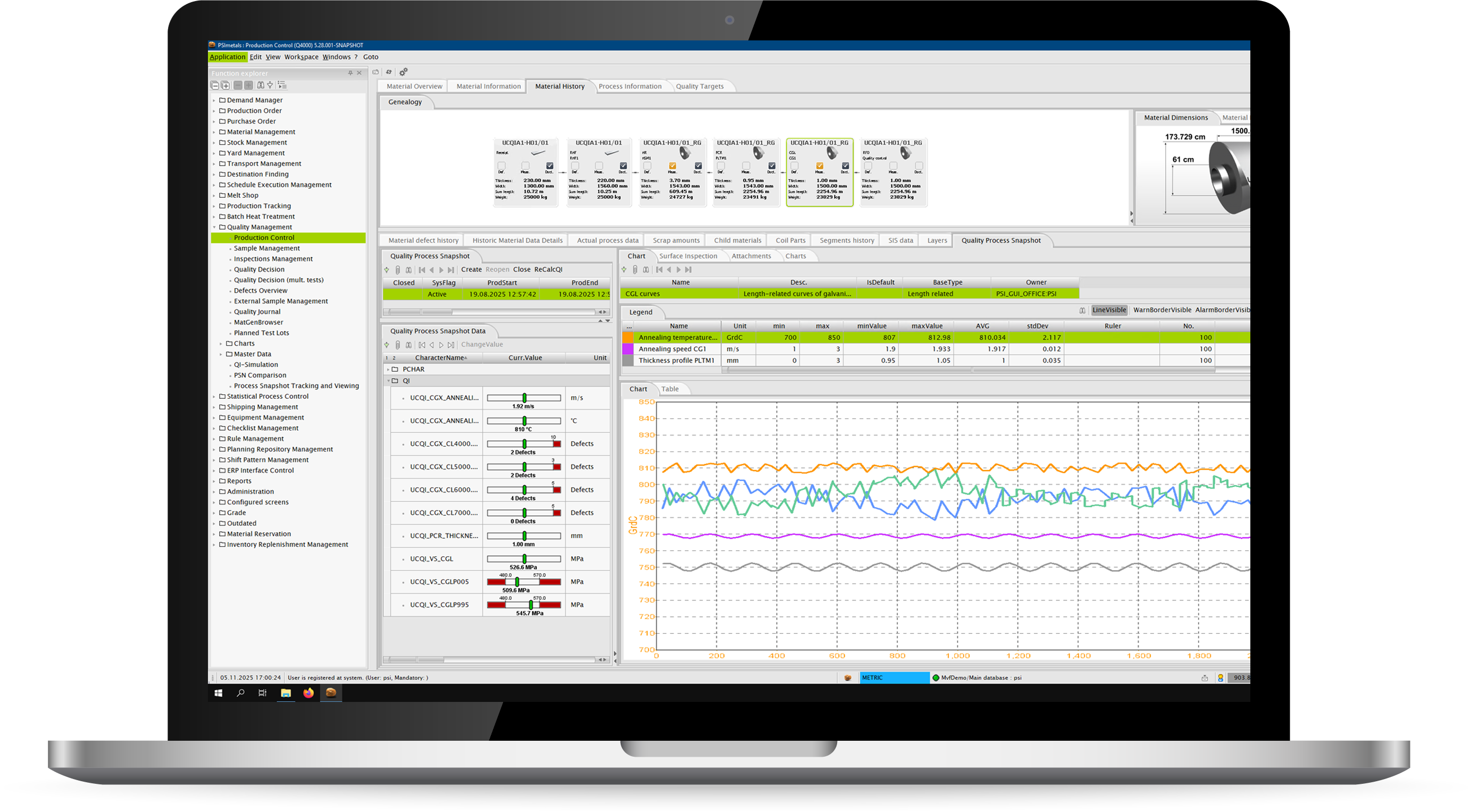Switch to the Coil Parts tab
Screen dimensions: 1470x812
[x=790, y=240]
